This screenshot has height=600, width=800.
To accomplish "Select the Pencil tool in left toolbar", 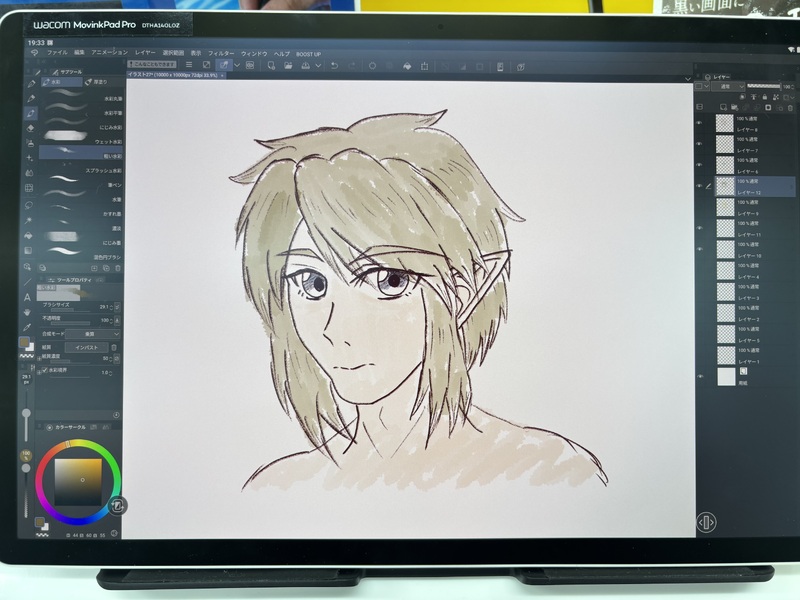I will coord(31,98).
